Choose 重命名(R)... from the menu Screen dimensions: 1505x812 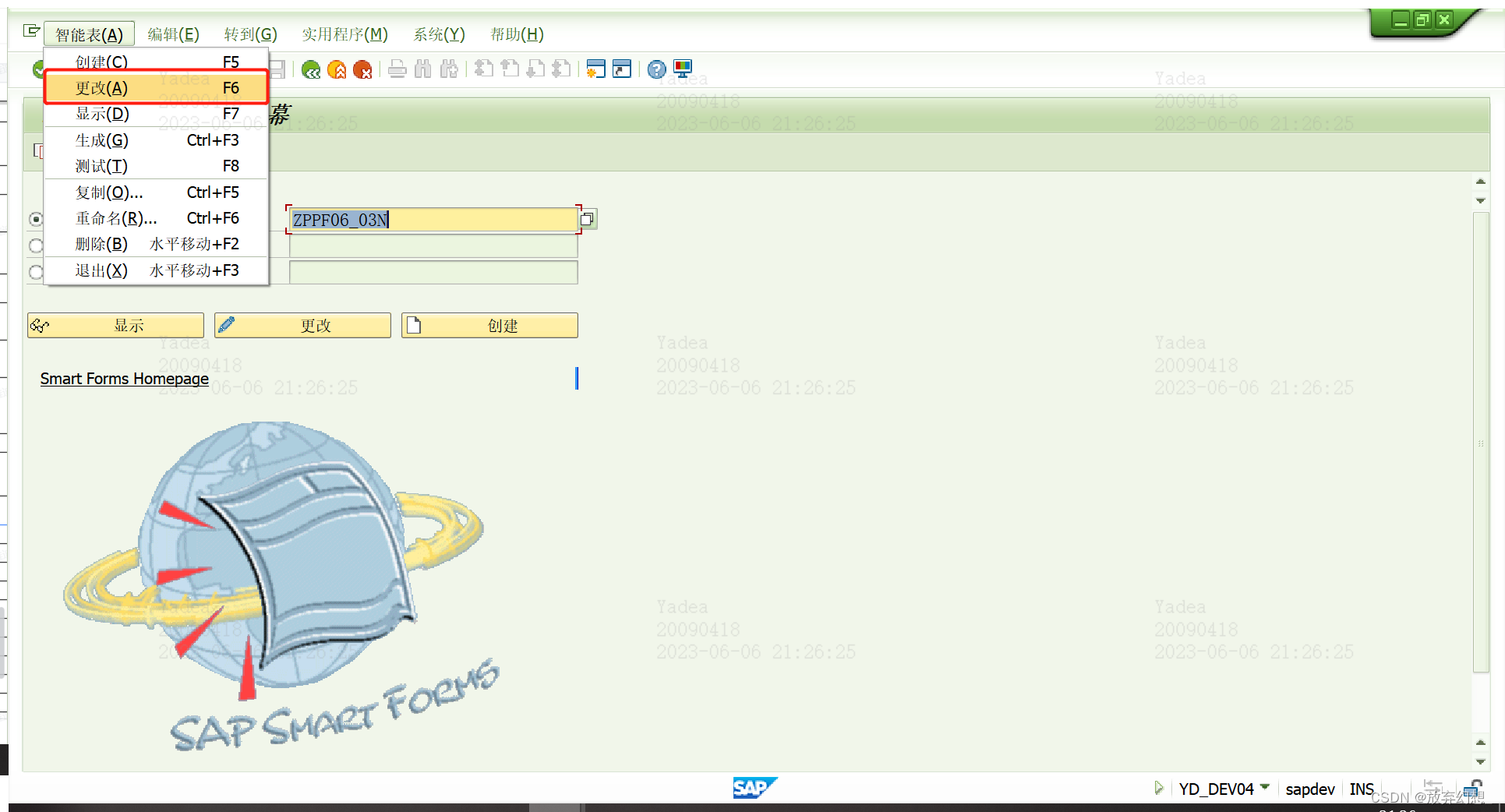(156, 218)
